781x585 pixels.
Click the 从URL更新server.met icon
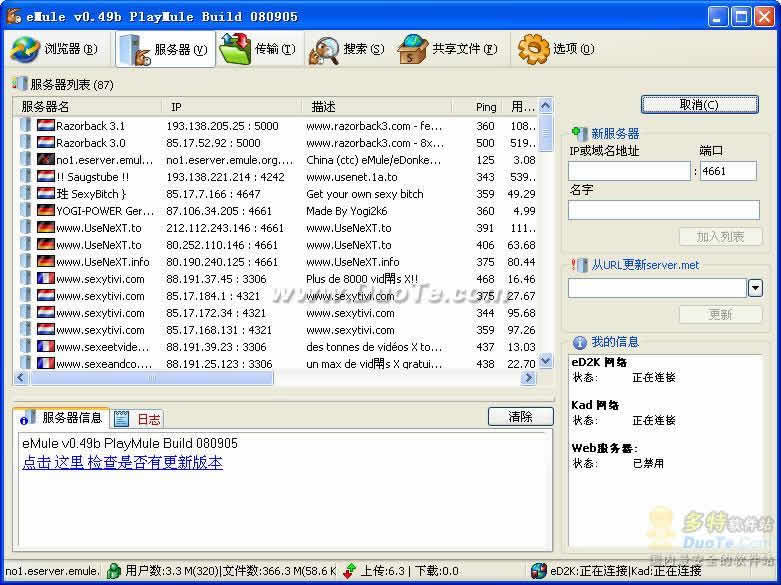pos(579,265)
